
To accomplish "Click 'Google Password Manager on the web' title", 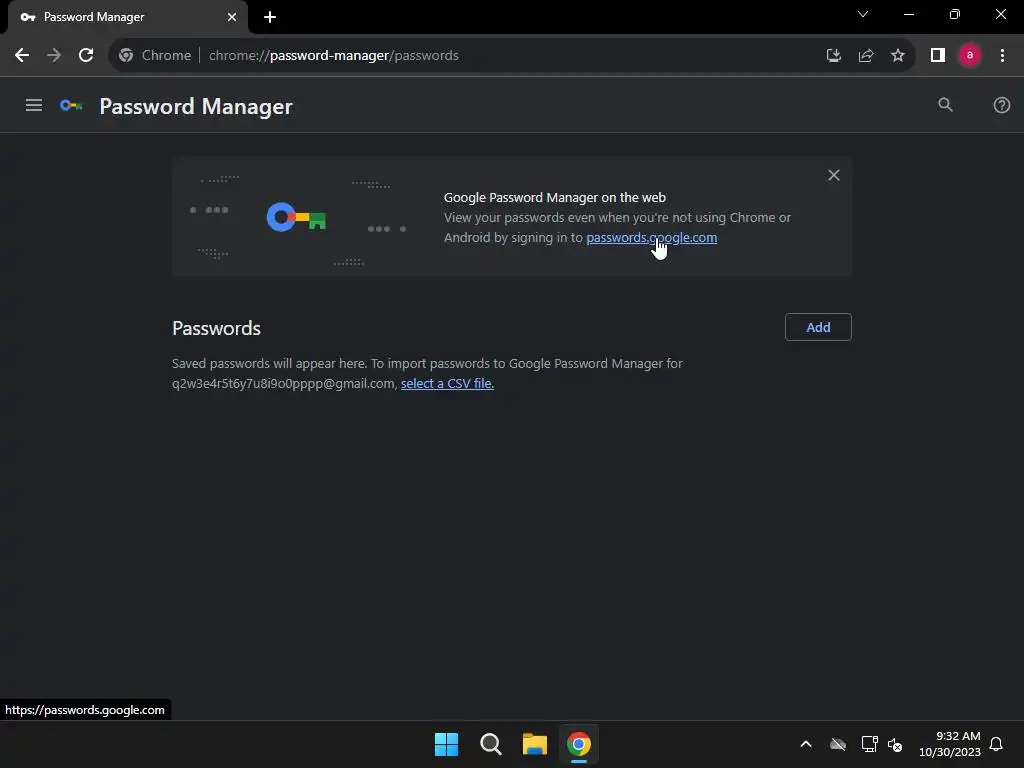I will pos(554,197).
